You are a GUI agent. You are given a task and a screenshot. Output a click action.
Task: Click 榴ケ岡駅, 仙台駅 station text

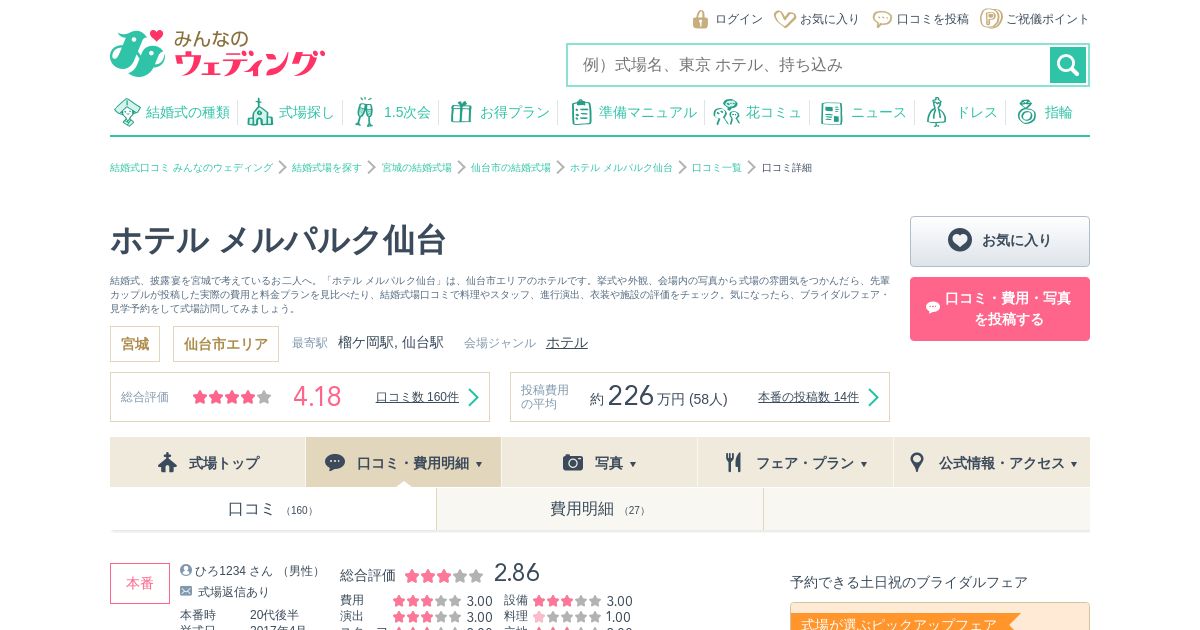pyautogui.click(x=391, y=343)
